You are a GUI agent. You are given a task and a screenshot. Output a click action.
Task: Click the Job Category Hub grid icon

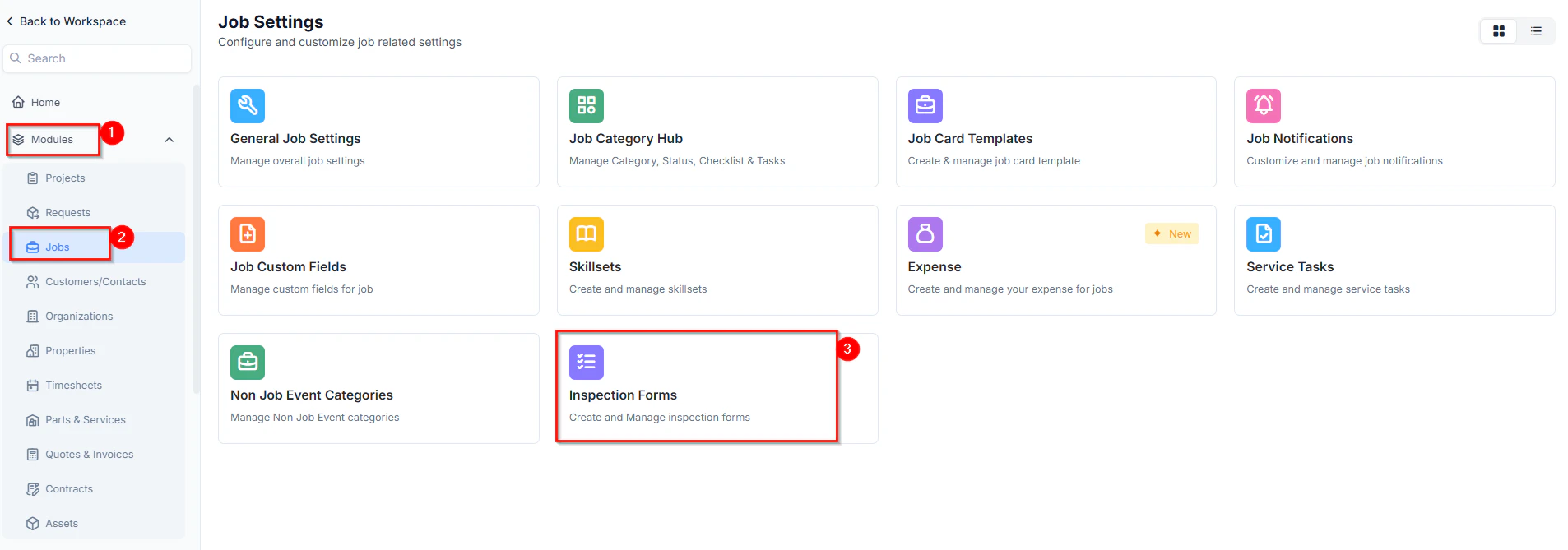[587, 106]
